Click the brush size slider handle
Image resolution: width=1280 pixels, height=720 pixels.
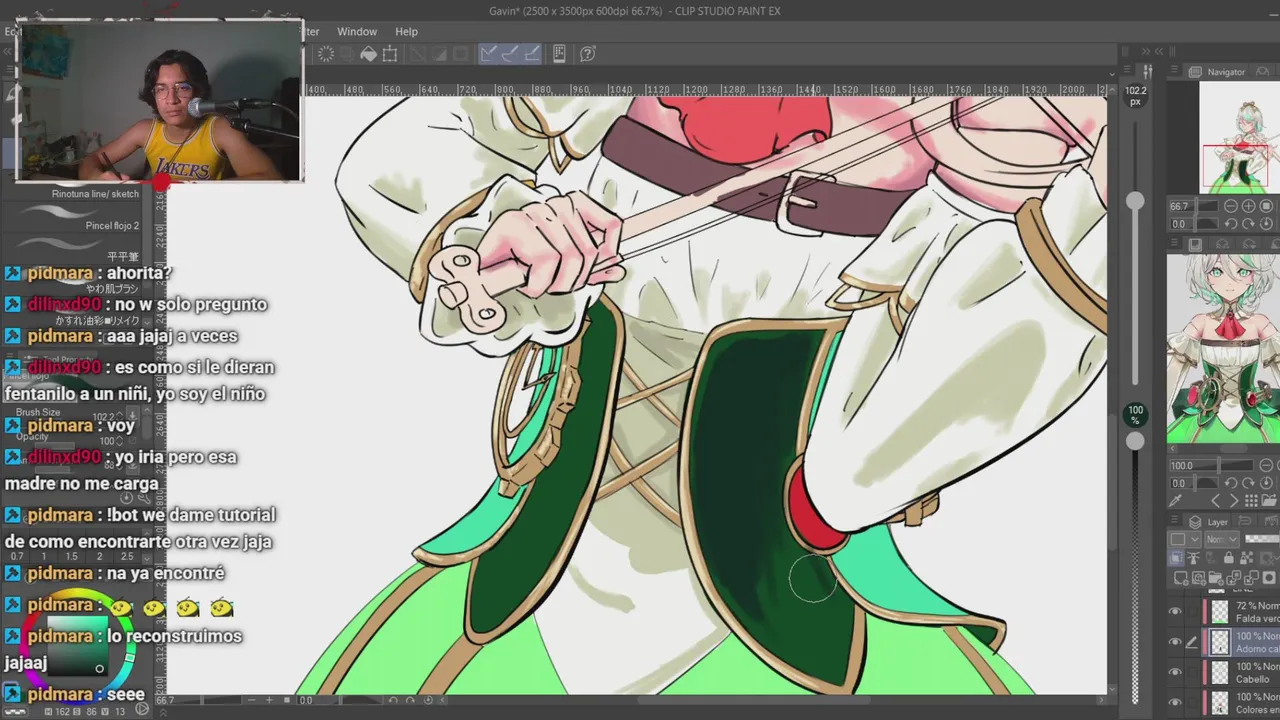click(x=1135, y=201)
